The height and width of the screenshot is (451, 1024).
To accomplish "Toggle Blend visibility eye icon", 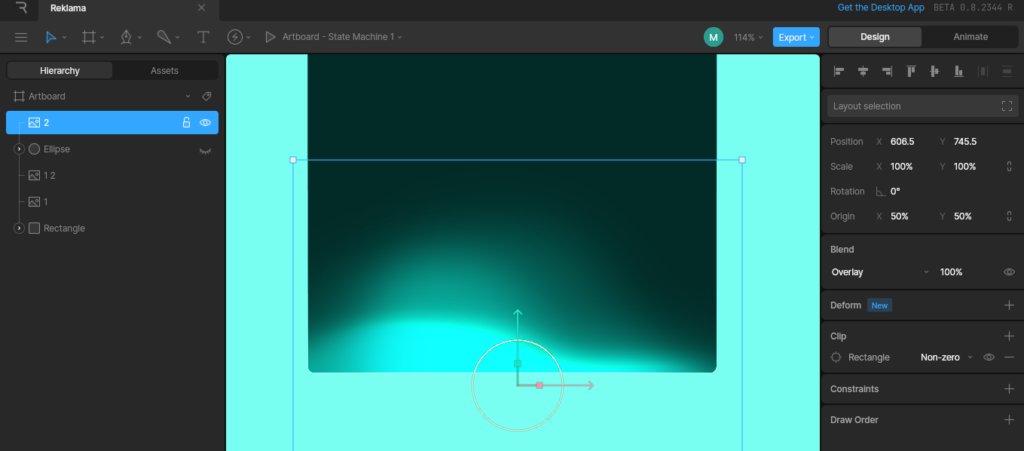I will click(1009, 272).
